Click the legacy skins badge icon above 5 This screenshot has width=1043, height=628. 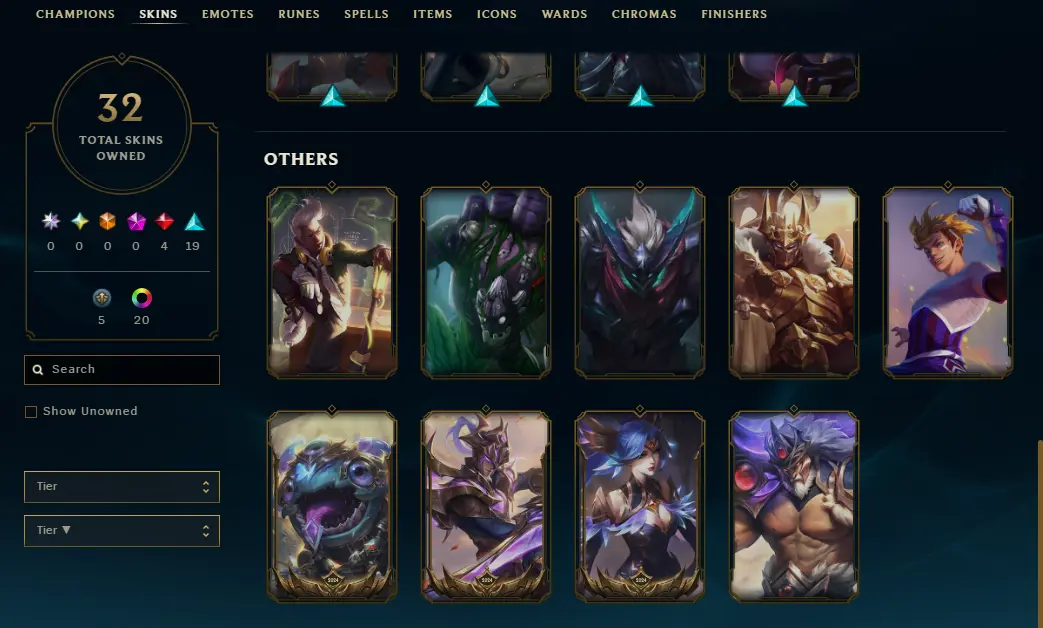tap(102, 298)
